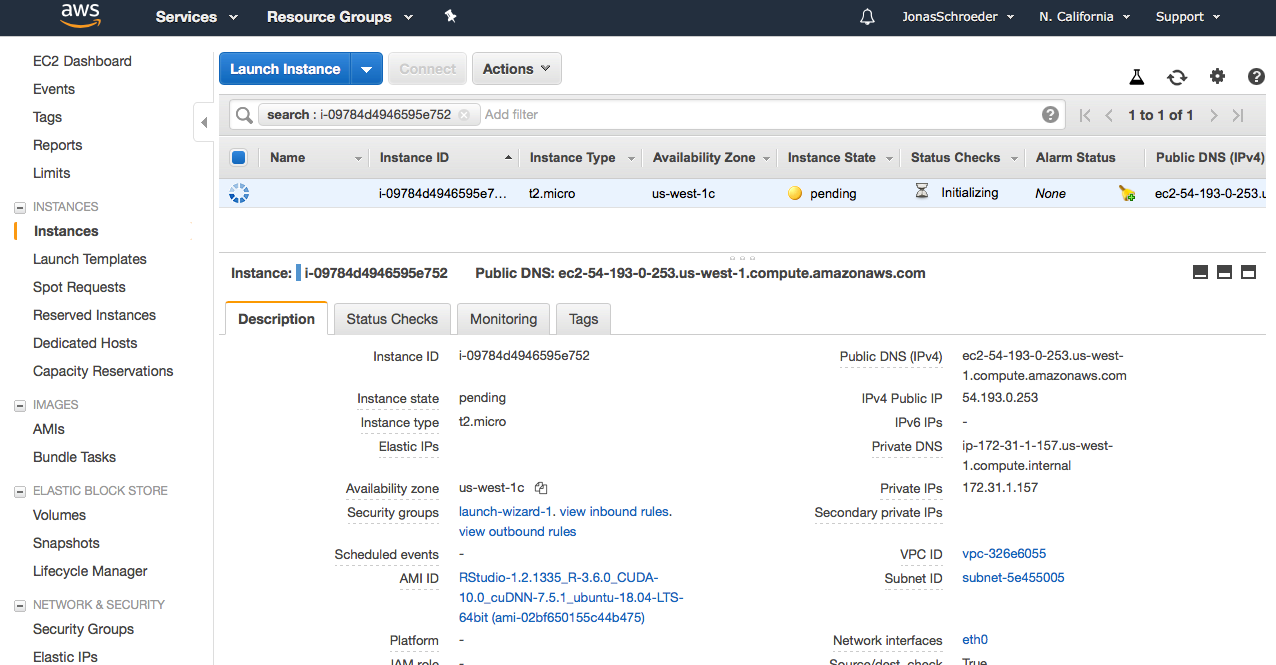The width and height of the screenshot is (1276, 665).
Task: Open the eth0 network interface link
Action: tap(975, 640)
